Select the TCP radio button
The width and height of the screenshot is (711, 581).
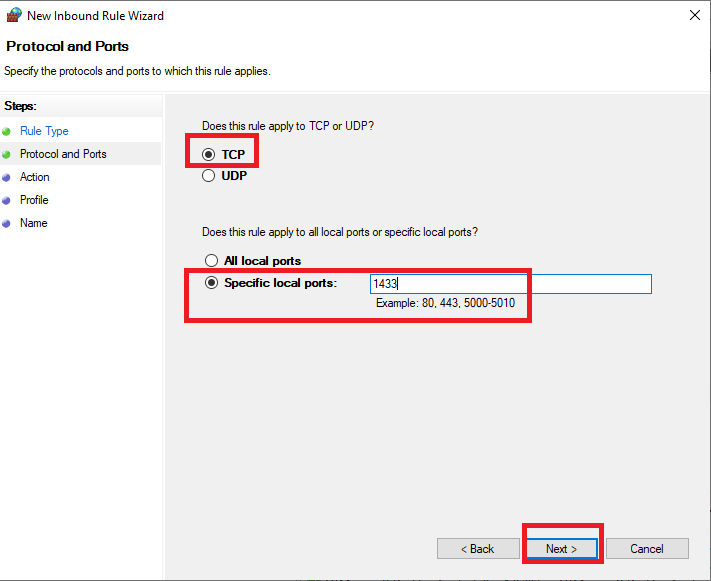(209, 155)
